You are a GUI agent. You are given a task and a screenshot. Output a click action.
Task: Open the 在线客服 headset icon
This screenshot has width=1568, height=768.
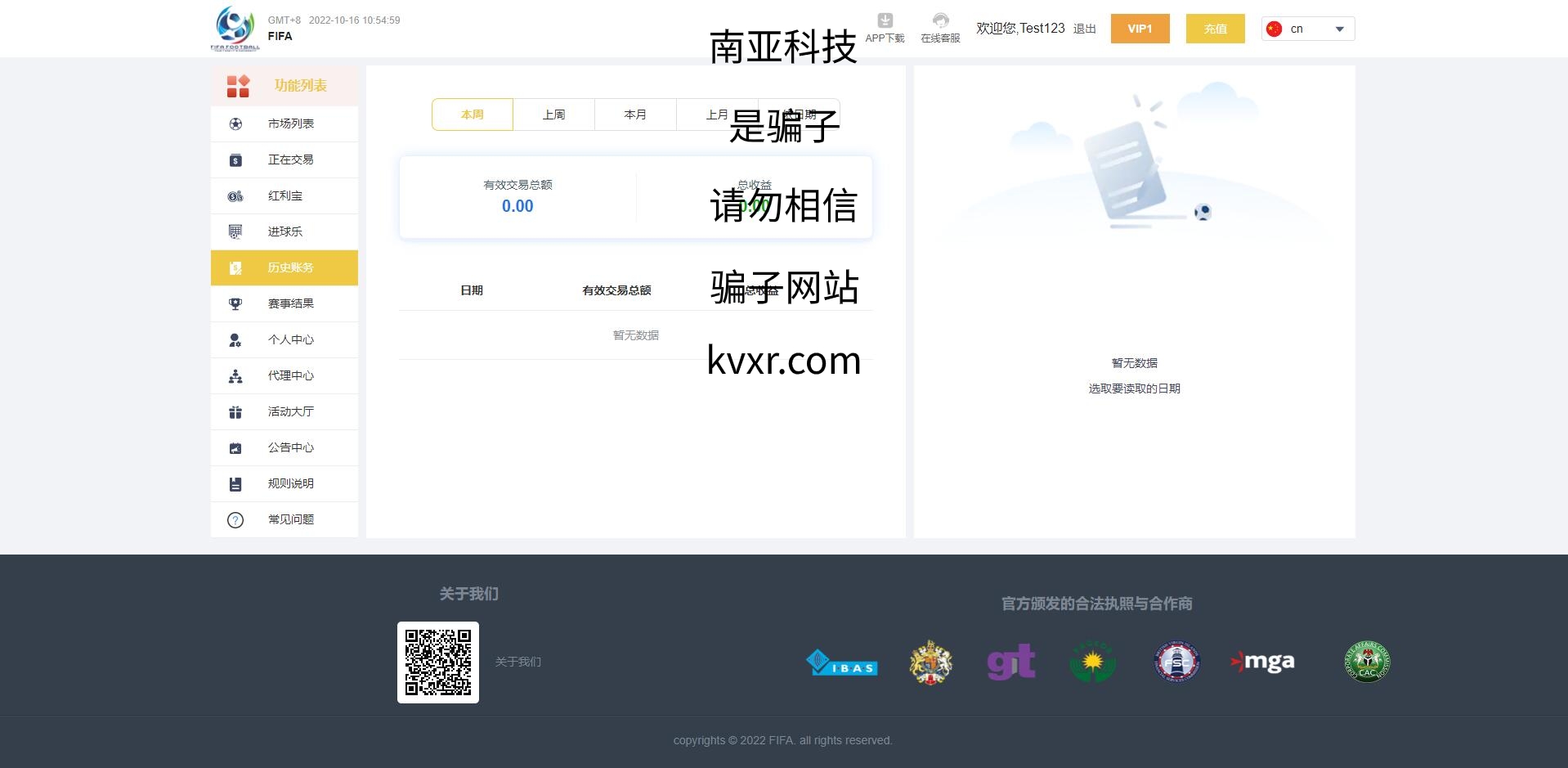click(940, 20)
